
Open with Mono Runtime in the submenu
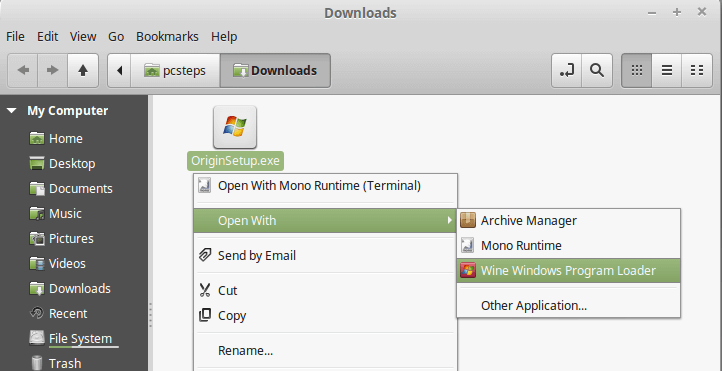click(569, 245)
